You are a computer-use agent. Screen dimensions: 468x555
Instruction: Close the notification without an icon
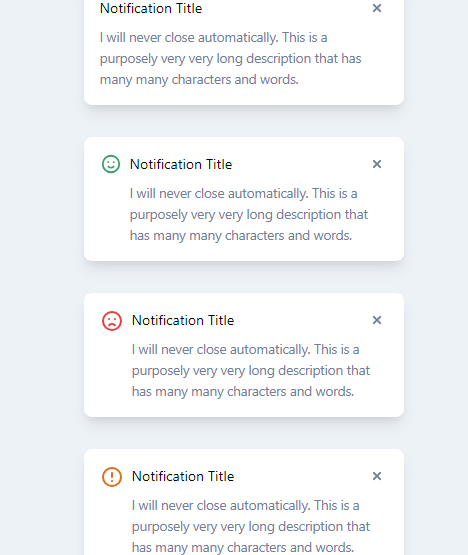click(x=377, y=8)
